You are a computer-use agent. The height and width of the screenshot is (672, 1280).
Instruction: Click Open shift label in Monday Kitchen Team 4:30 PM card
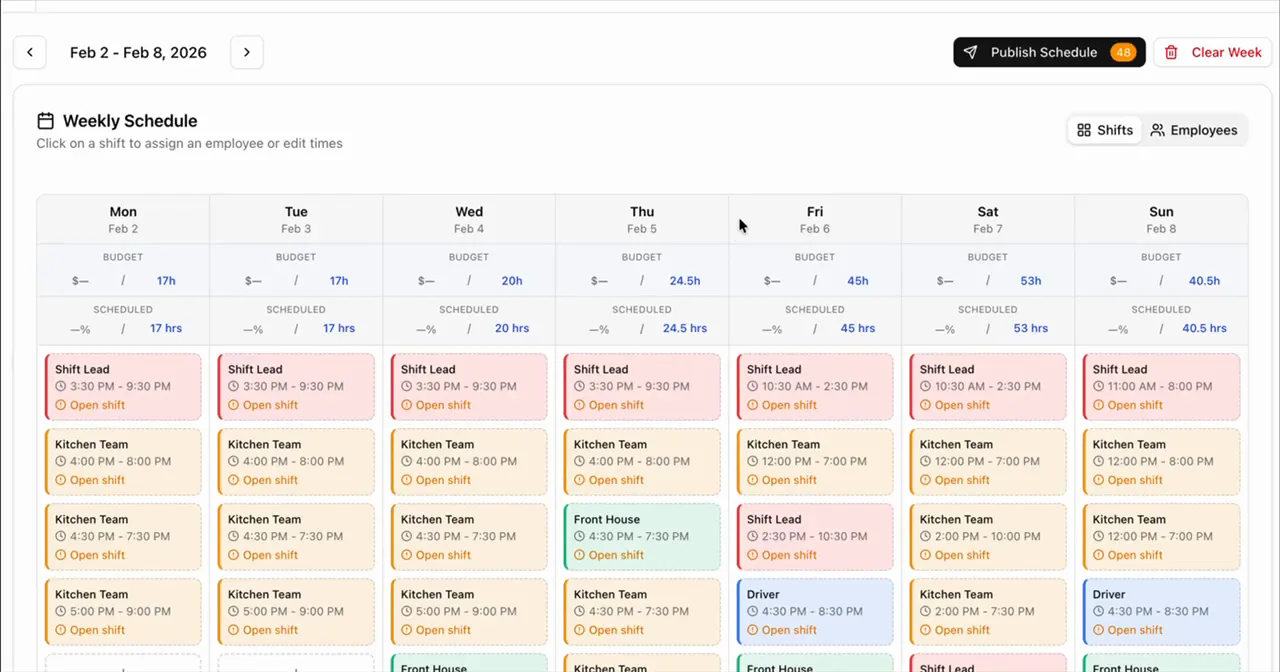(x=97, y=555)
